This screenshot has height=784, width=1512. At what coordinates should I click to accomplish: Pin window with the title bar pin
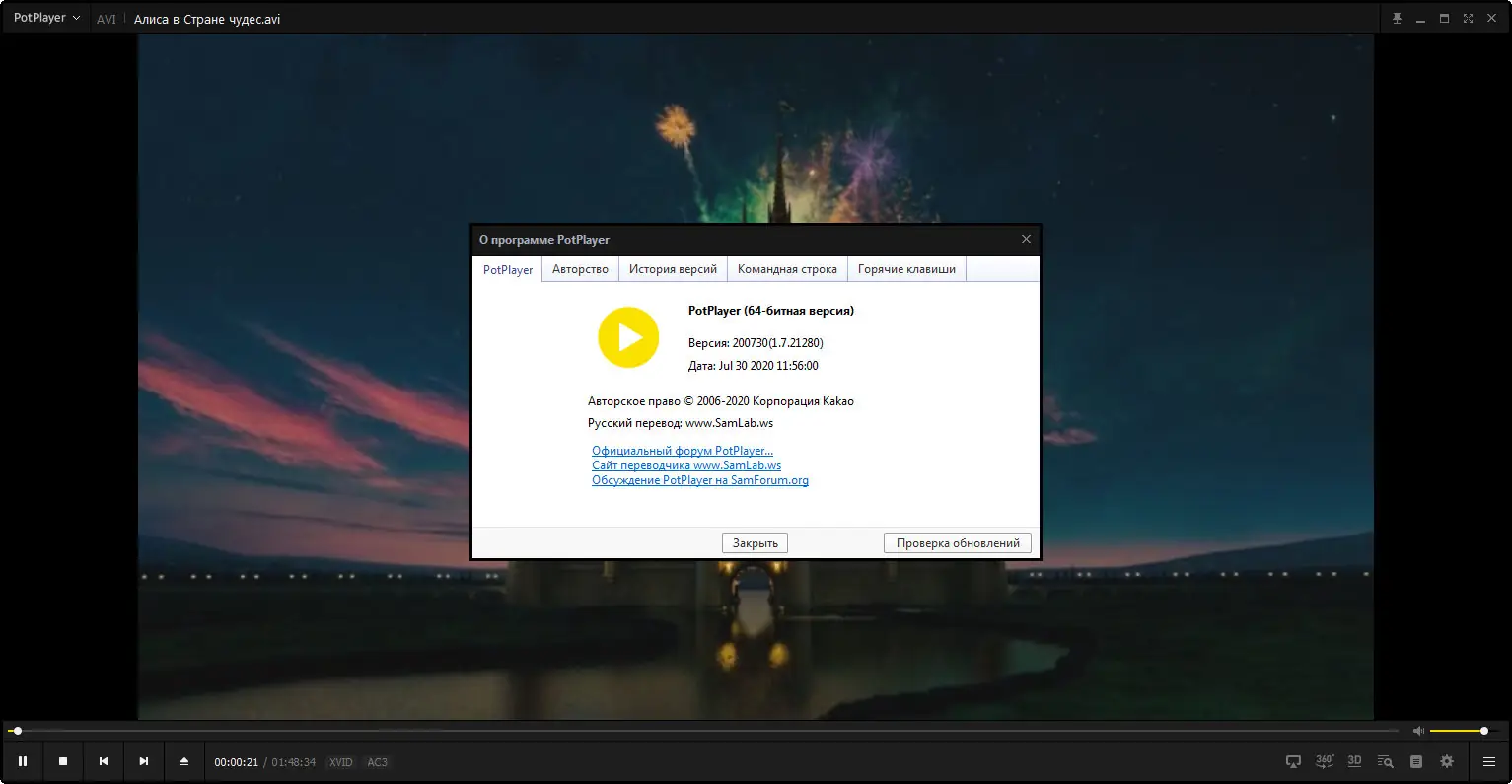point(1397,17)
